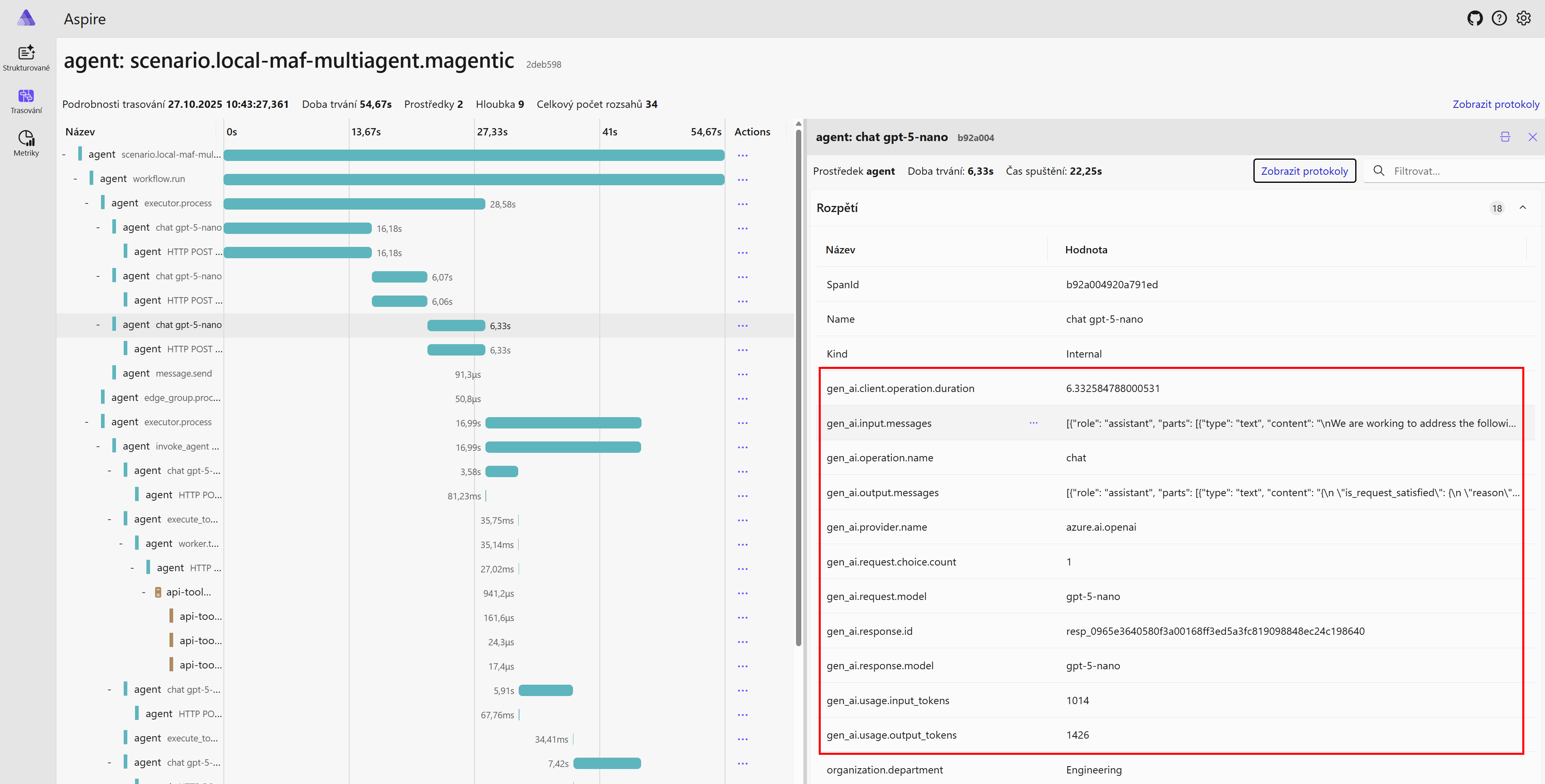Collapse the api-tool span node
The image size is (1545, 784).
tap(143, 593)
